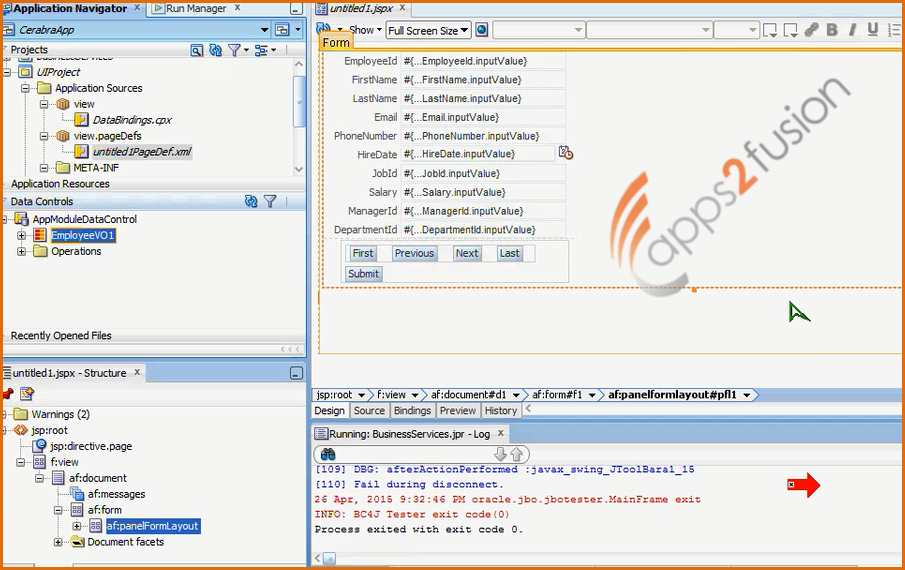Expand the af:panelFormLayout node
This screenshot has height=570, width=905.
(77, 526)
